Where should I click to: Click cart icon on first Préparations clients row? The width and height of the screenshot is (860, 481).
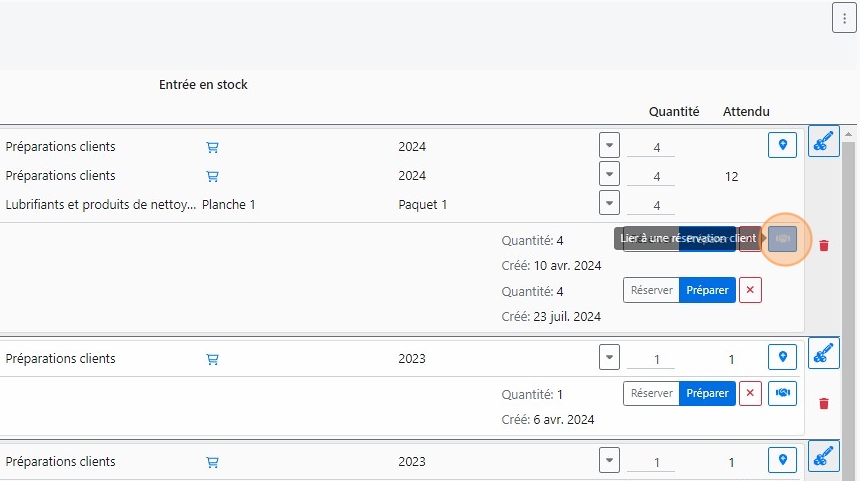tap(212, 147)
